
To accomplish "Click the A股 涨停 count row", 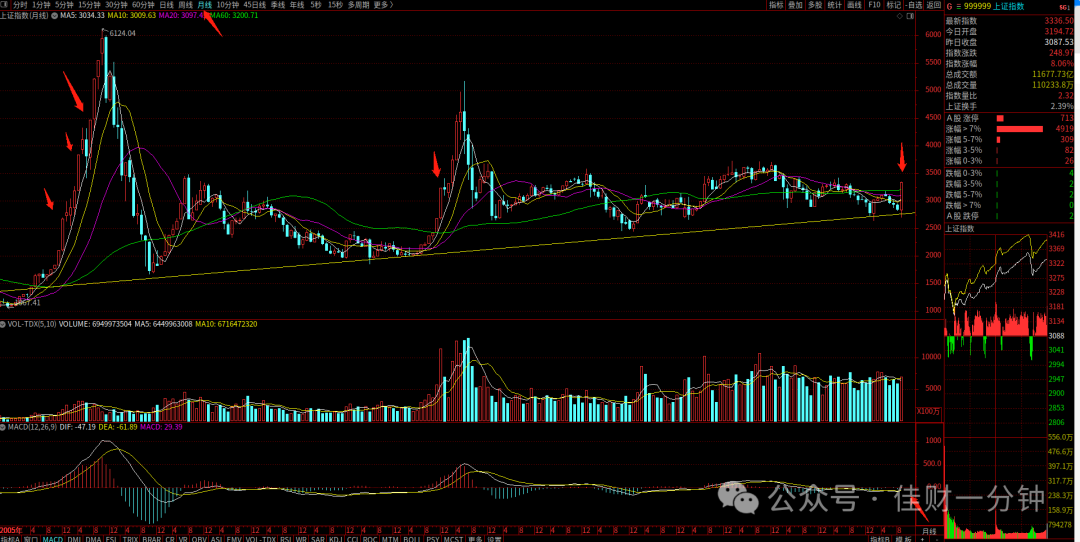I will coord(1009,118).
